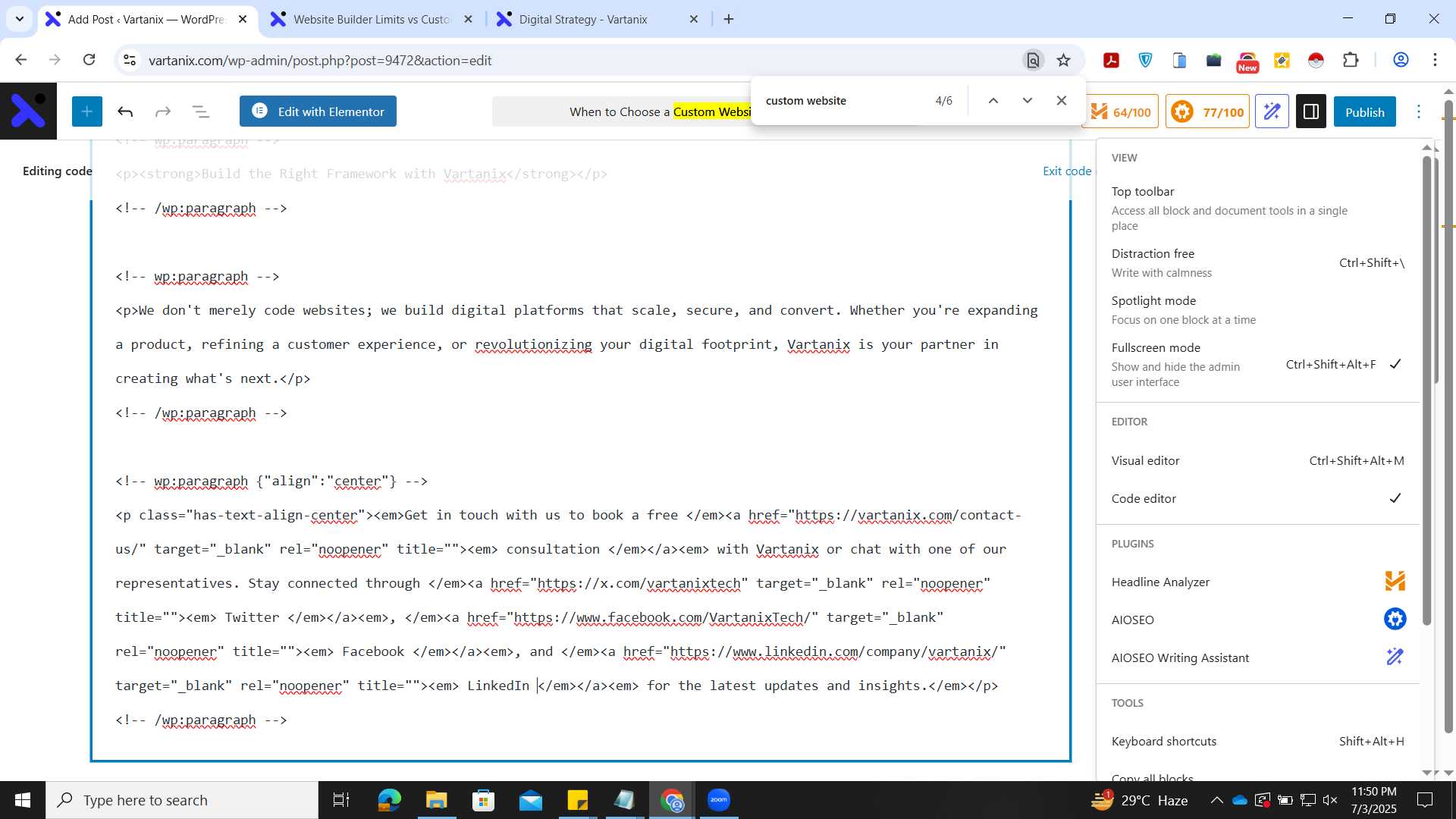1456x819 pixels.
Task: Toggle Distraction free mode
Action: pos(1257,262)
